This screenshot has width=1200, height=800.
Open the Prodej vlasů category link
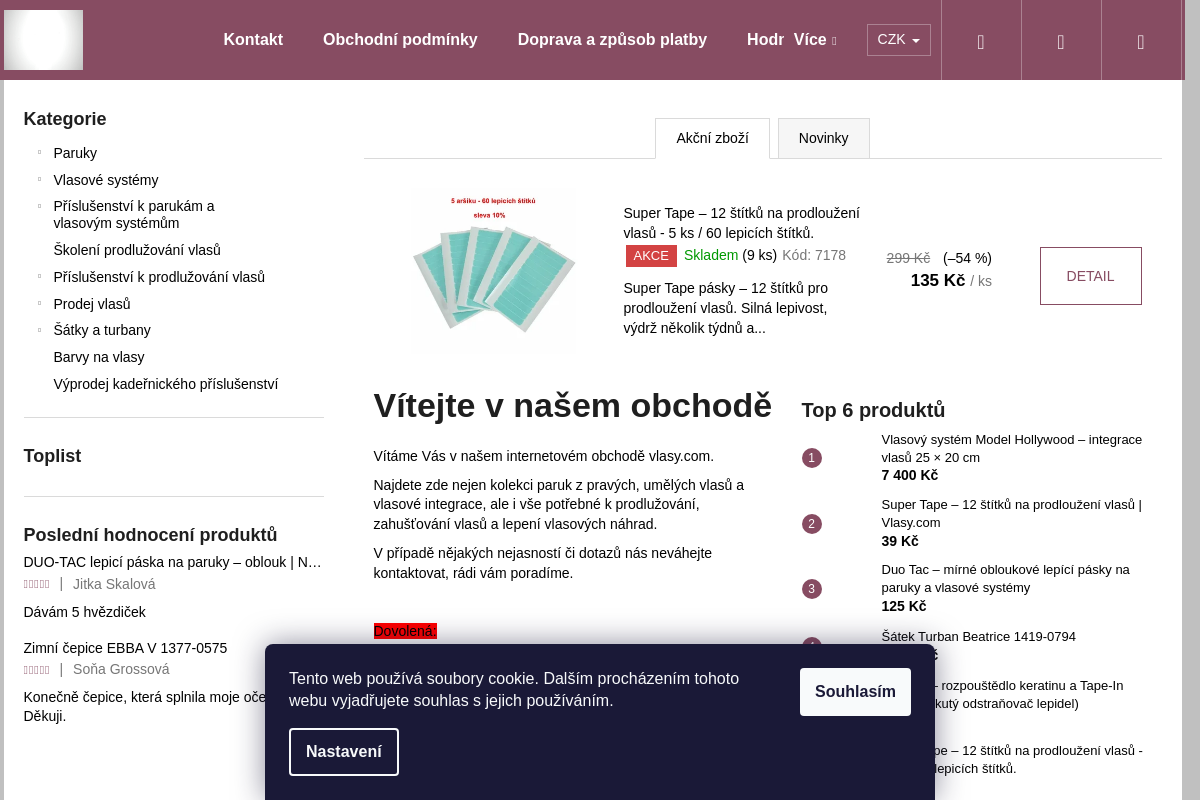pyautogui.click(x=92, y=304)
